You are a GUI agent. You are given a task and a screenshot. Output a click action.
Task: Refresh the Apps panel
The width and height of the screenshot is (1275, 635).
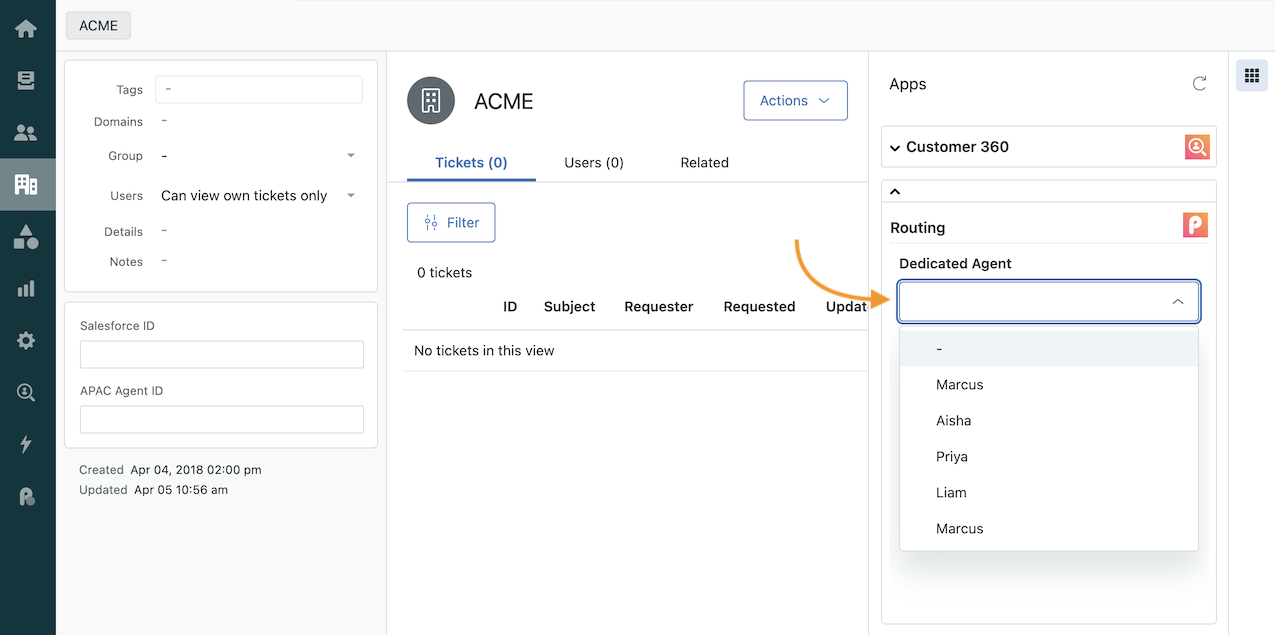(x=1199, y=84)
